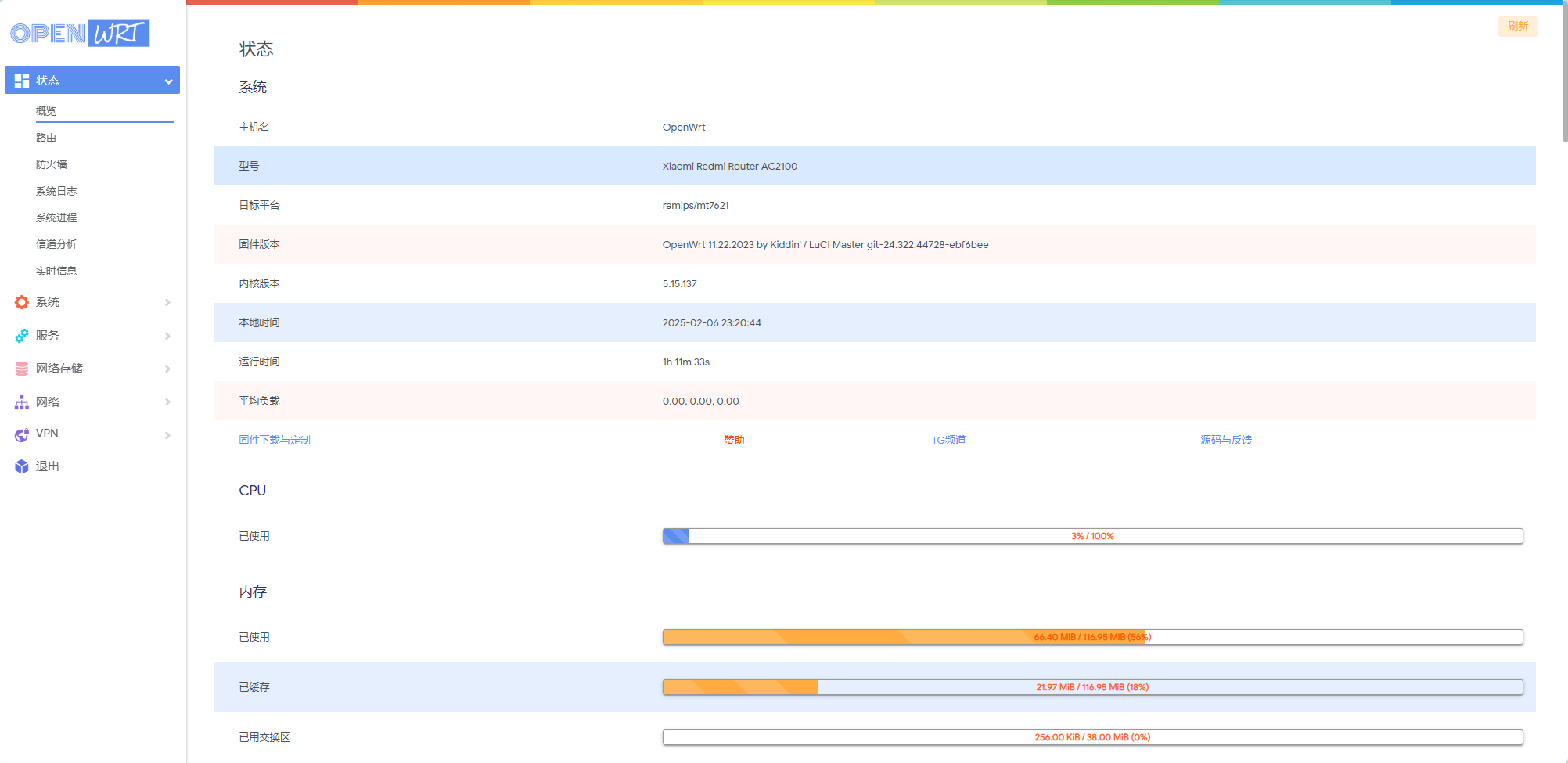Click the 已用交换区 swap progress bar
Viewport: 1568px width, 763px height.
(x=1092, y=737)
